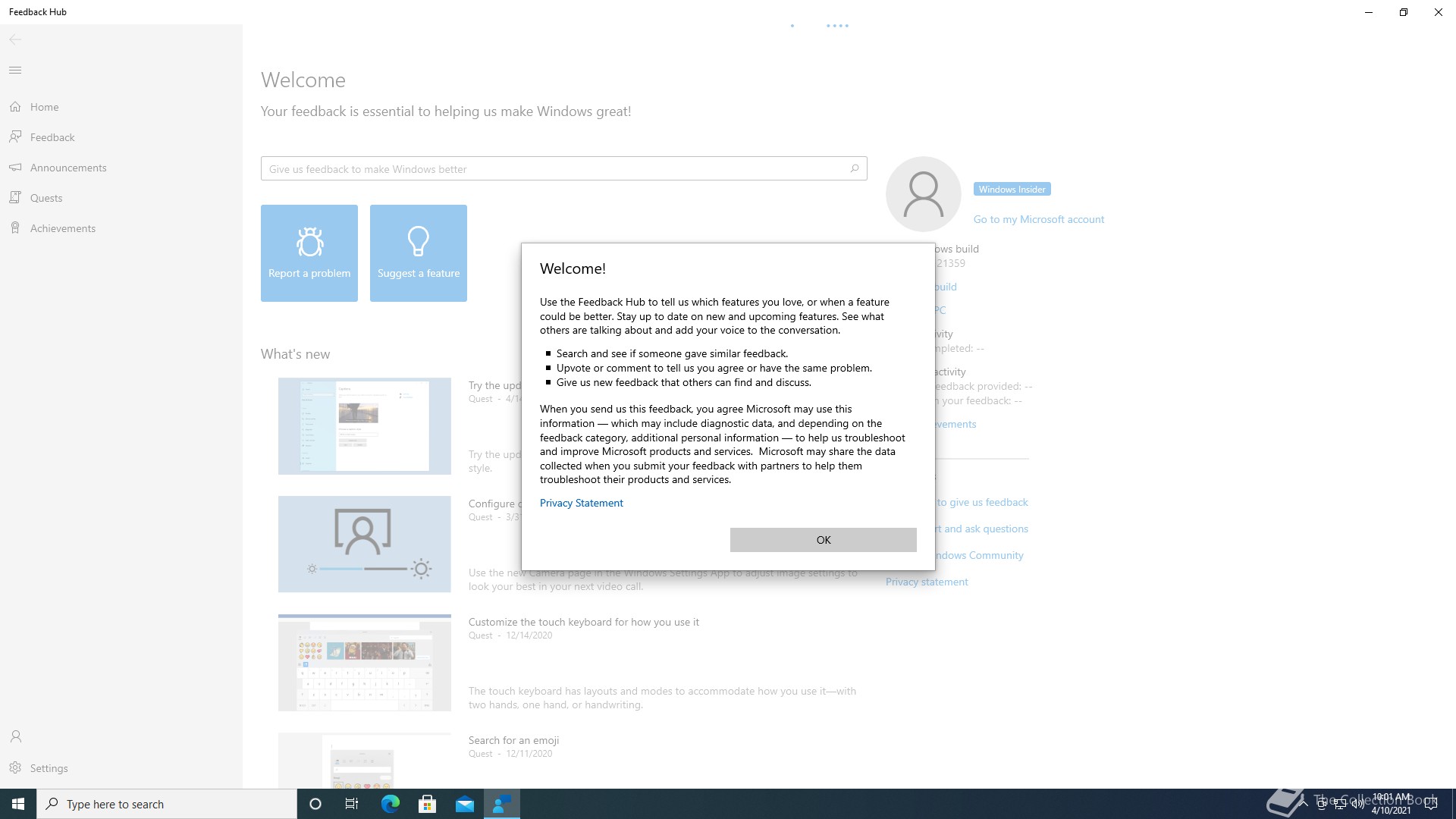The height and width of the screenshot is (819, 1456).
Task: Click the account person icon in sidebar
Action: [x=15, y=736]
